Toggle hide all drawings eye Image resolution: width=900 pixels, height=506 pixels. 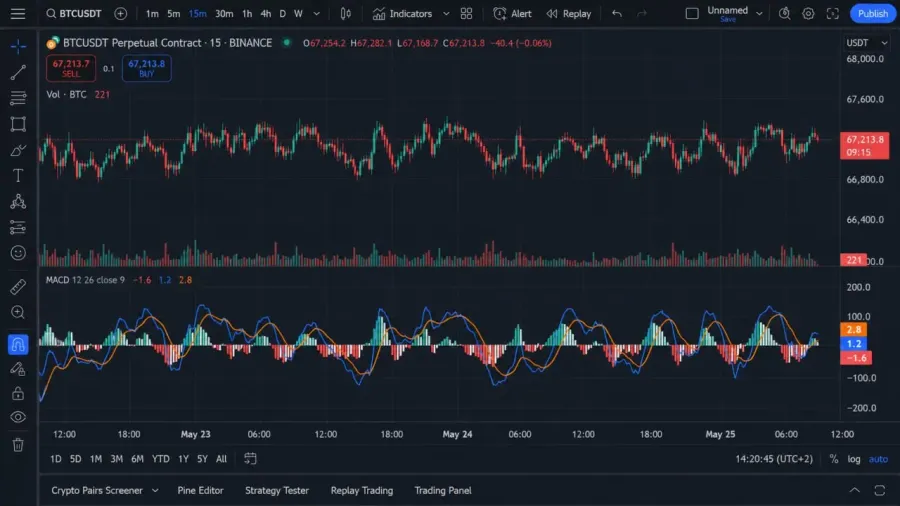18,417
